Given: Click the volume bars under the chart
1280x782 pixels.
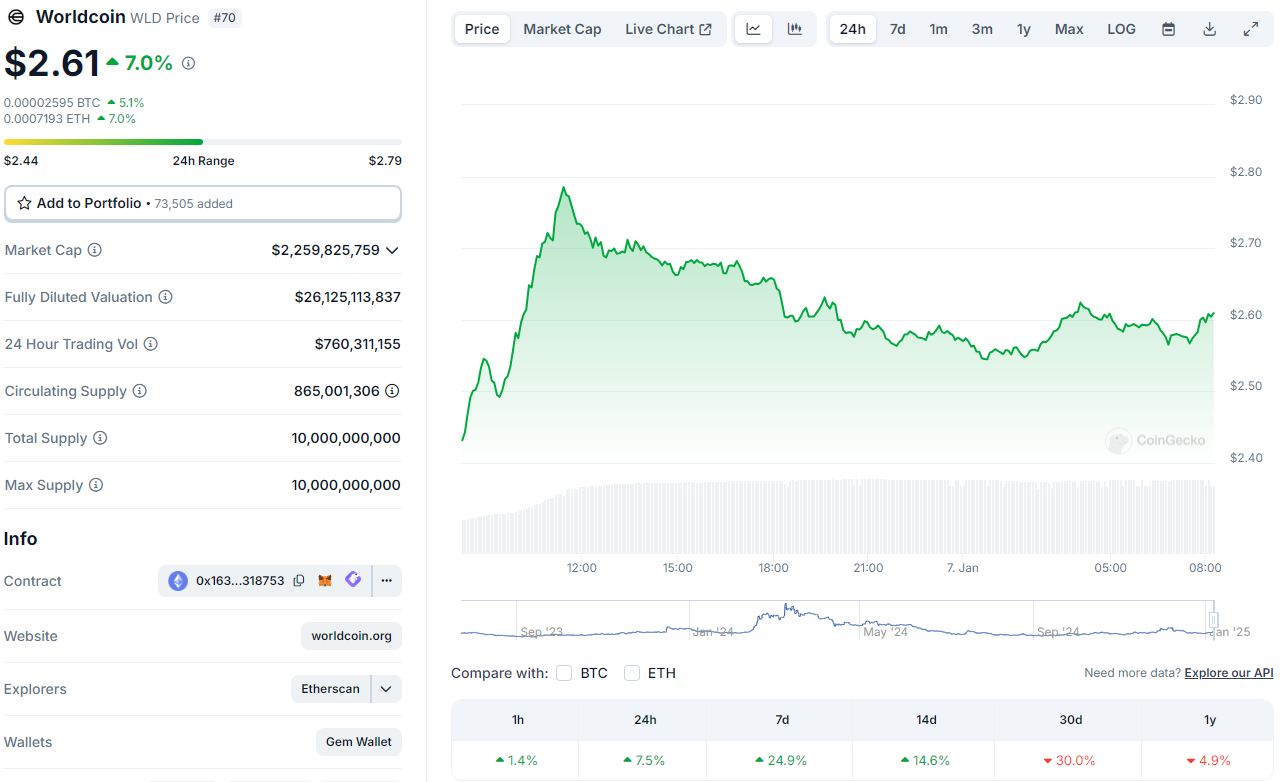Looking at the screenshot, I should coord(838,517).
